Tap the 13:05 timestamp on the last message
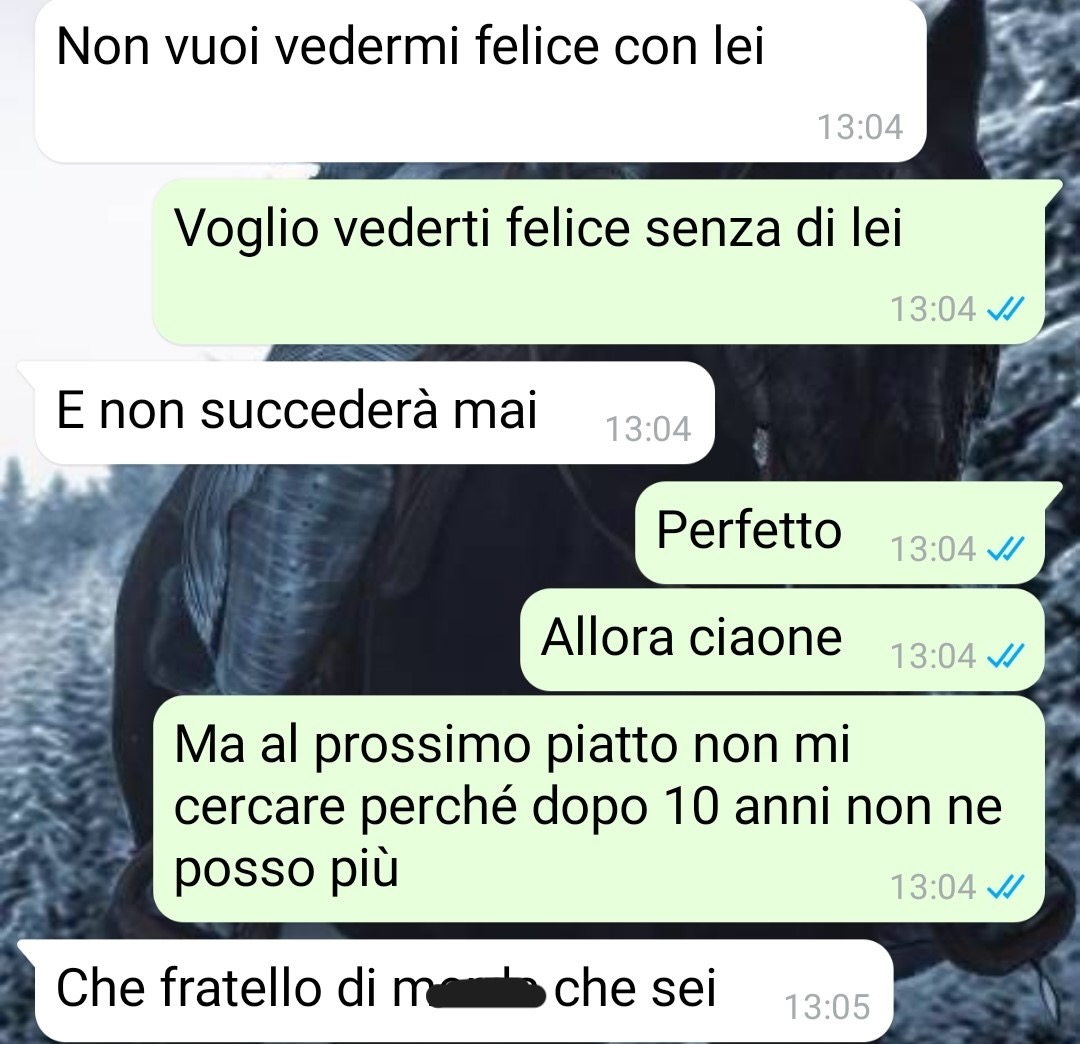Screen dimensions: 1080x1044 [827, 1008]
